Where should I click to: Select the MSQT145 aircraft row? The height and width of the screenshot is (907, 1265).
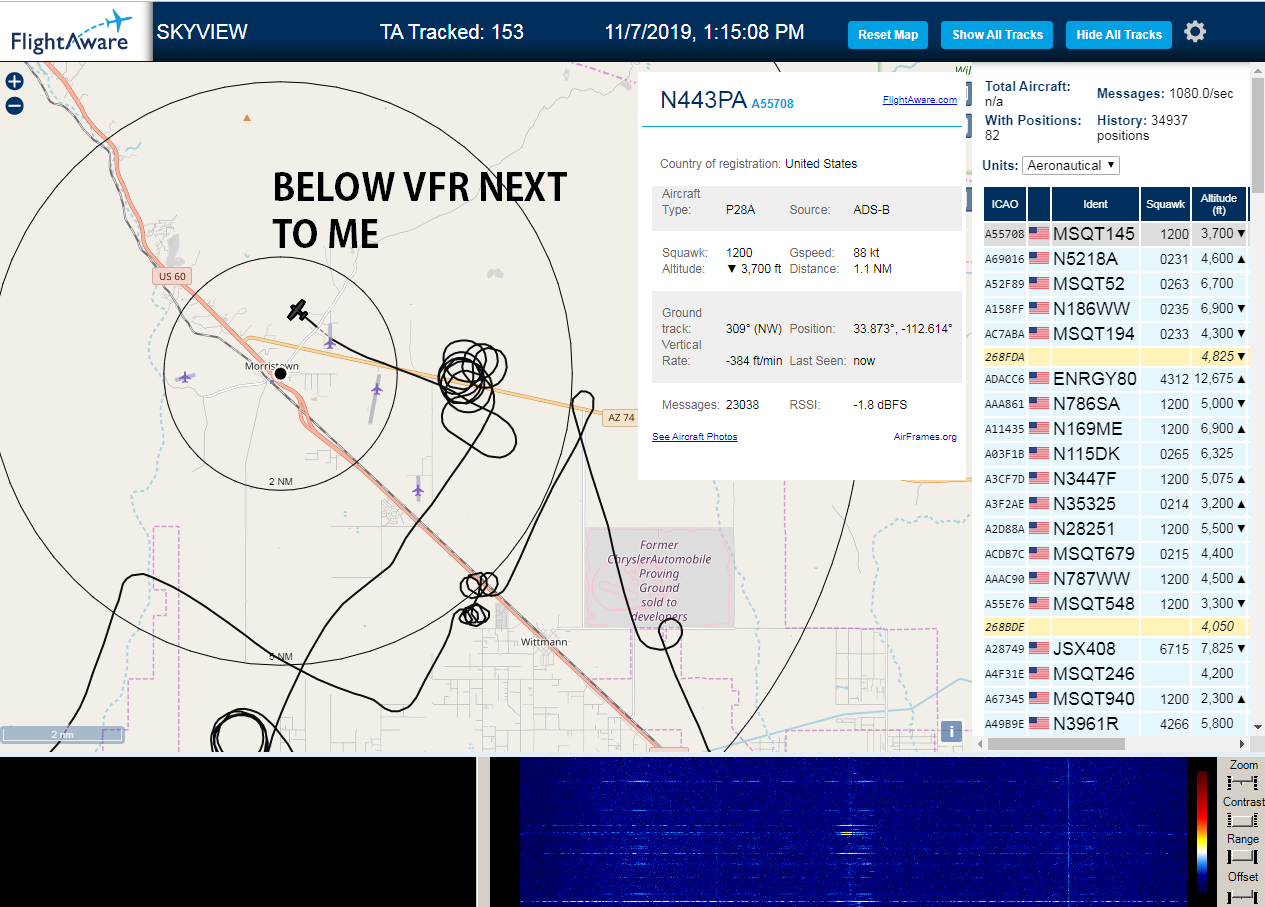click(x=1117, y=234)
